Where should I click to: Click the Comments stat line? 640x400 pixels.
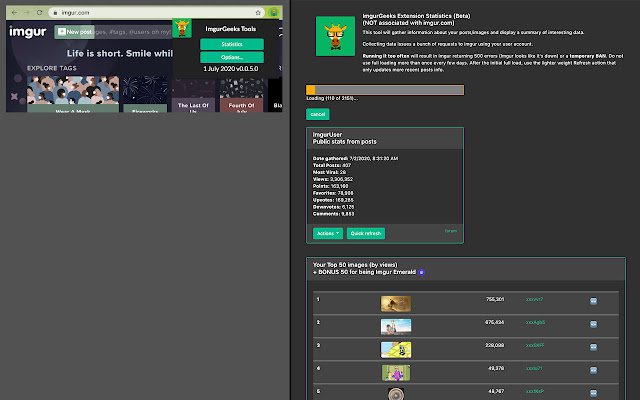pyautogui.click(x=333, y=214)
